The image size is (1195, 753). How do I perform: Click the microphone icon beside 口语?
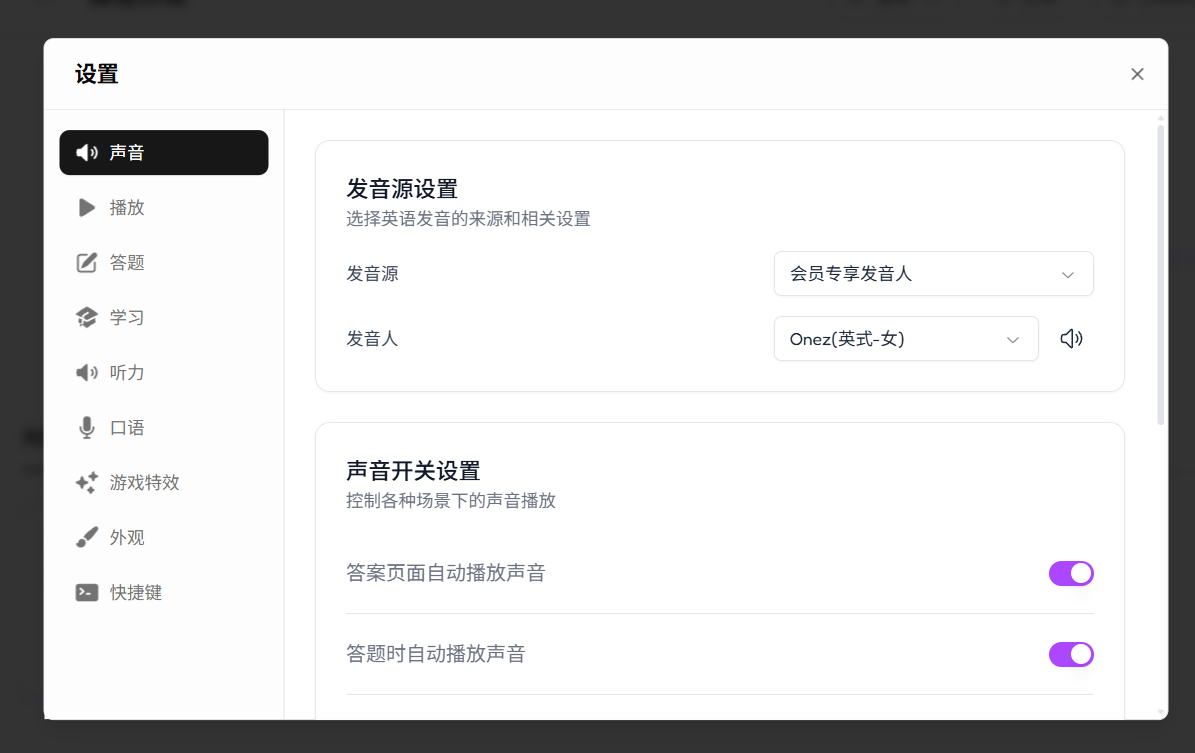87,428
